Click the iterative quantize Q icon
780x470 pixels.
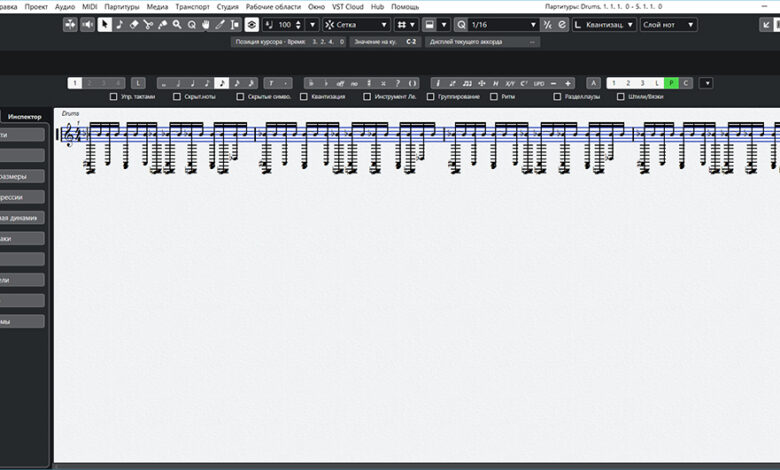pyautogui.click(x=461, y=24)
